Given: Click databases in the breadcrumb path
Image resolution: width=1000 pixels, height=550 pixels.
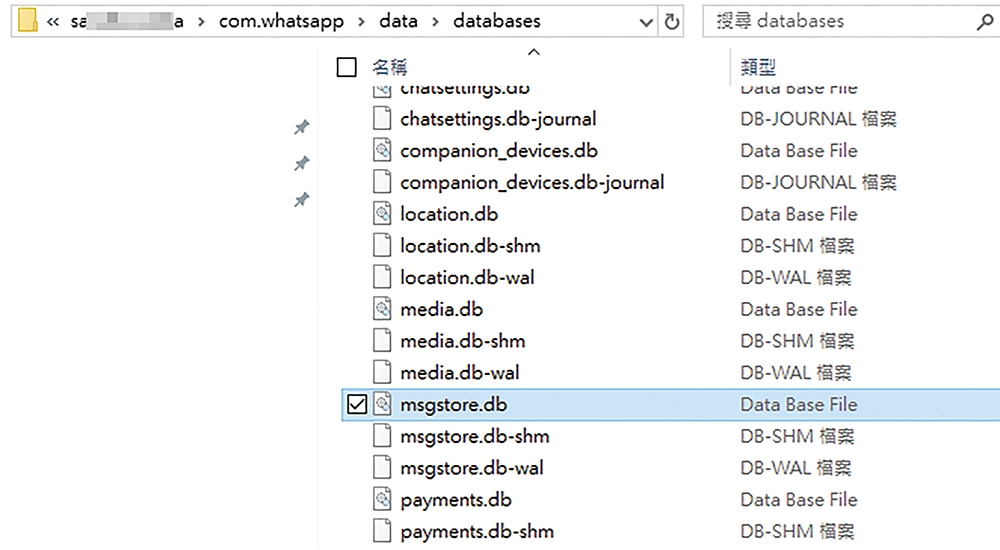Looking at the screenshot, I should [x=497, y=22].
